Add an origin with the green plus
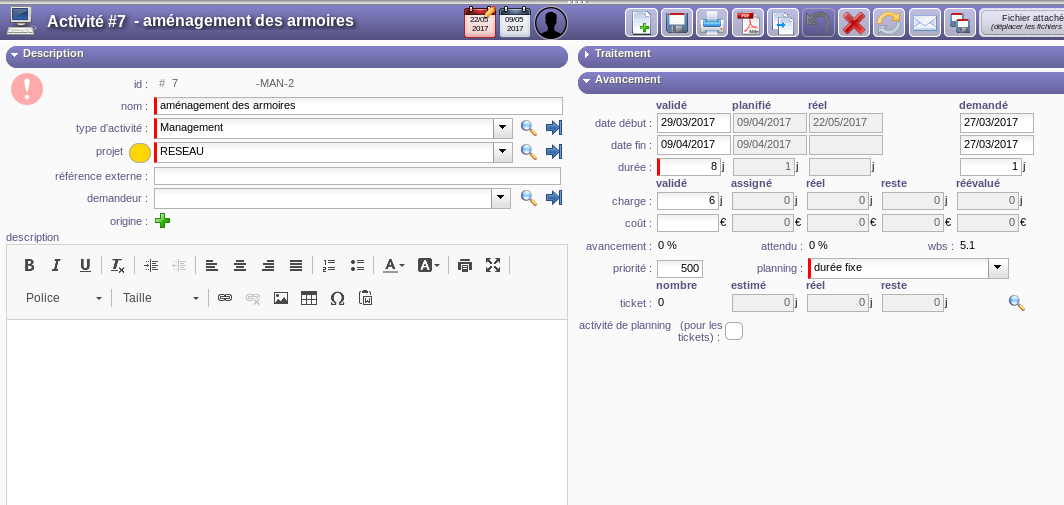The image size is (1064, 505). (162, 220)
